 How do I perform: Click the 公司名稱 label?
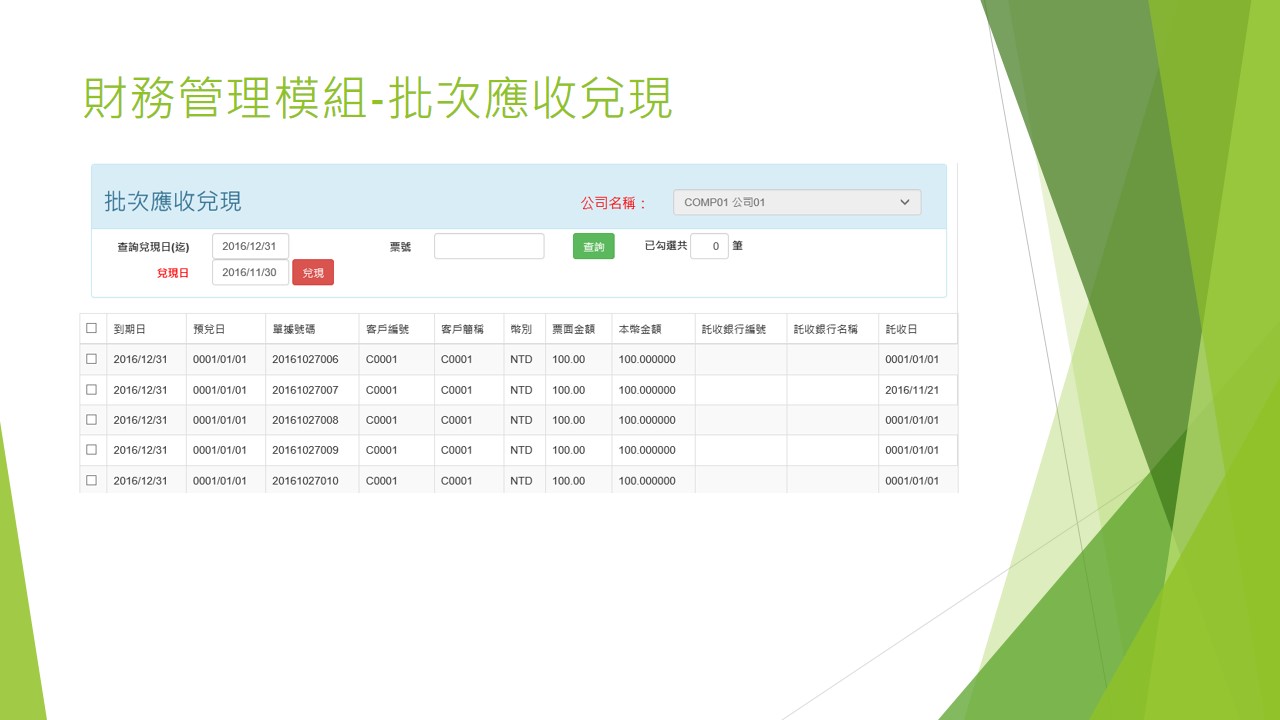pyautogui.click(x=615, y=203)
